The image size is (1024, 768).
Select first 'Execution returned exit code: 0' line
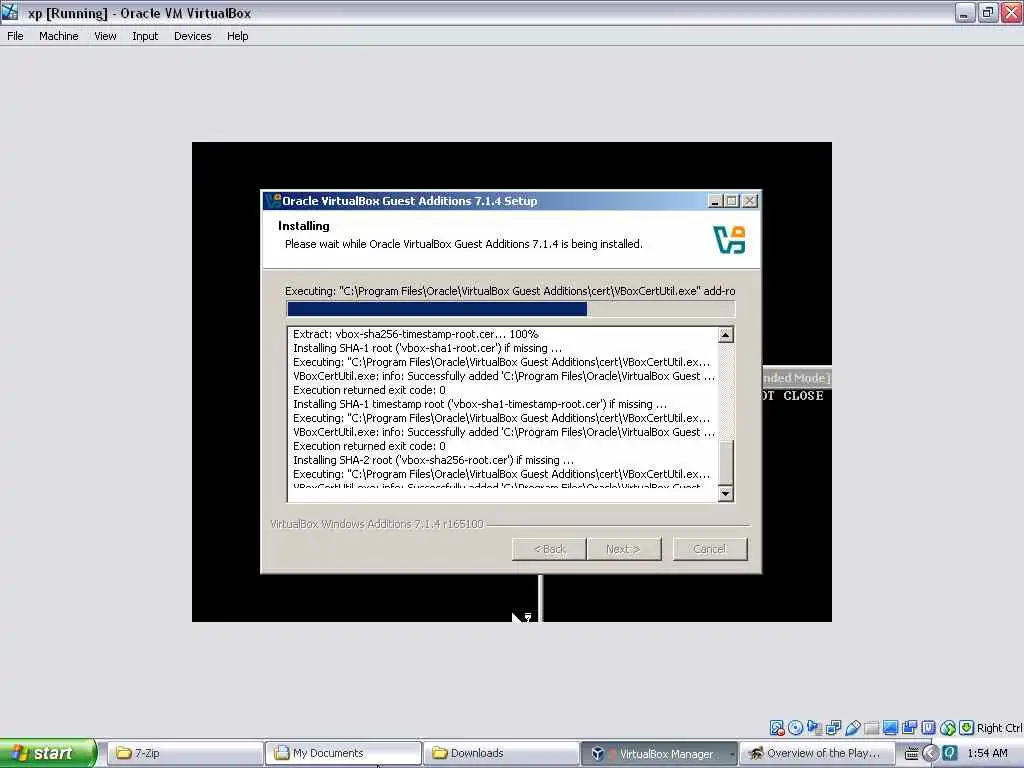point(369,390)
